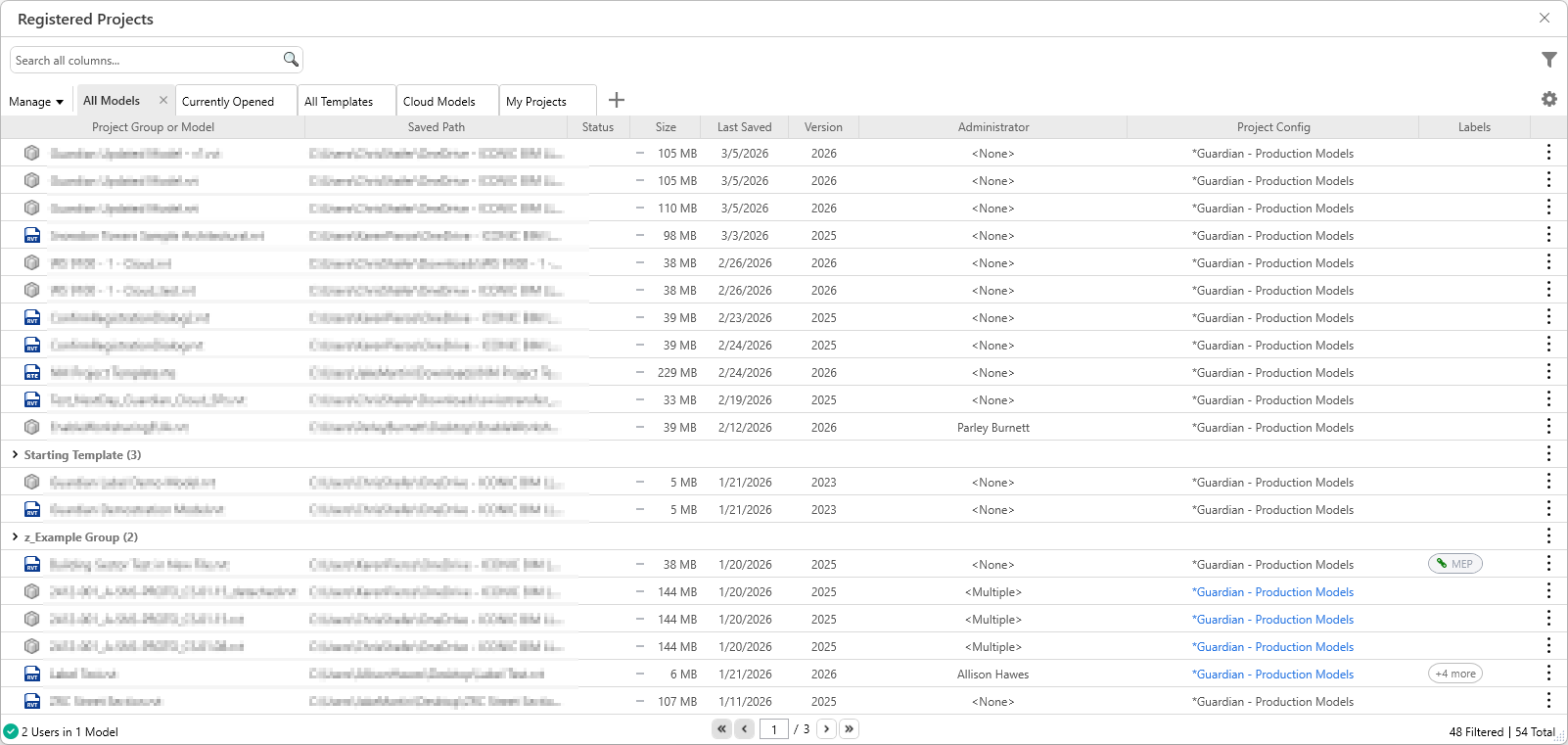Open the three-dot menu for Parley Burnett's row
This screenshot has height=745, width=1568.
(1548, 427)
